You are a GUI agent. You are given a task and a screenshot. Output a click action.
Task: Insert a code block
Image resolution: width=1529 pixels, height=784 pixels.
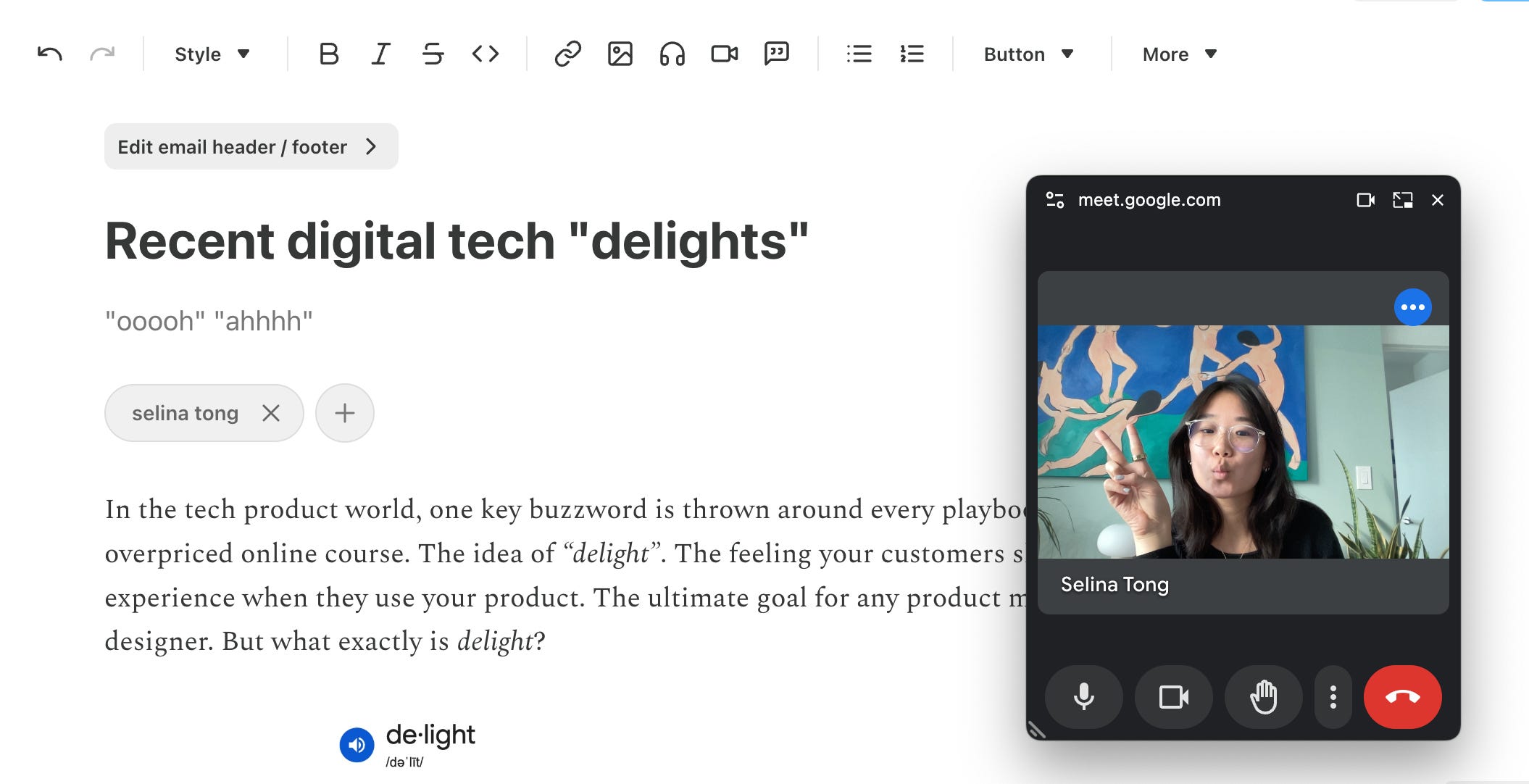(485, 54)
